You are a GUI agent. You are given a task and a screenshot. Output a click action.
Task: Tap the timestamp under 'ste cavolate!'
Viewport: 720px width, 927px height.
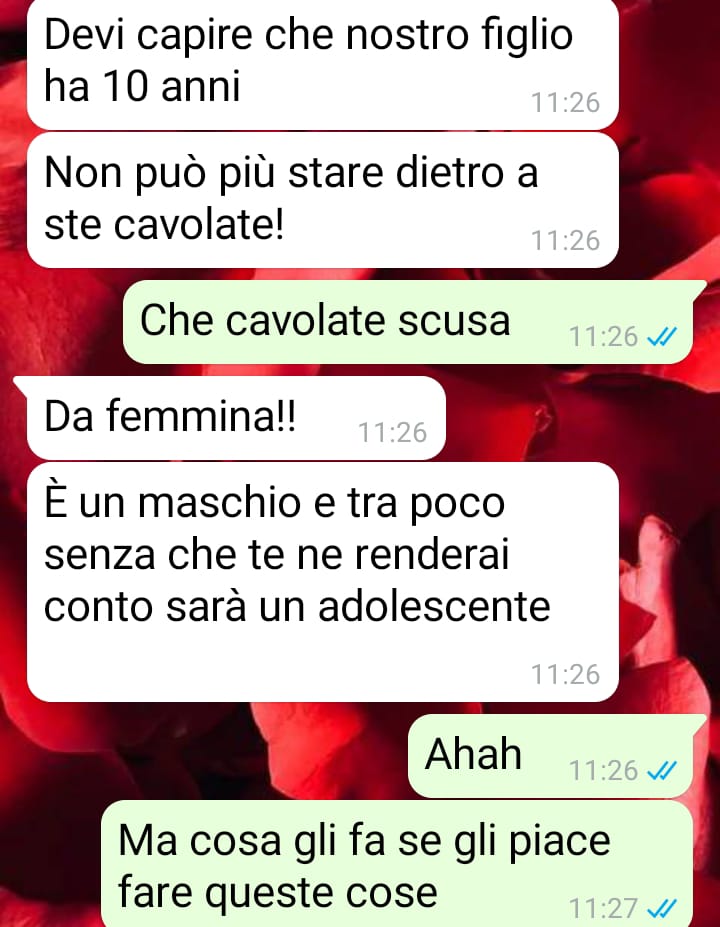[x=566, y=241]
